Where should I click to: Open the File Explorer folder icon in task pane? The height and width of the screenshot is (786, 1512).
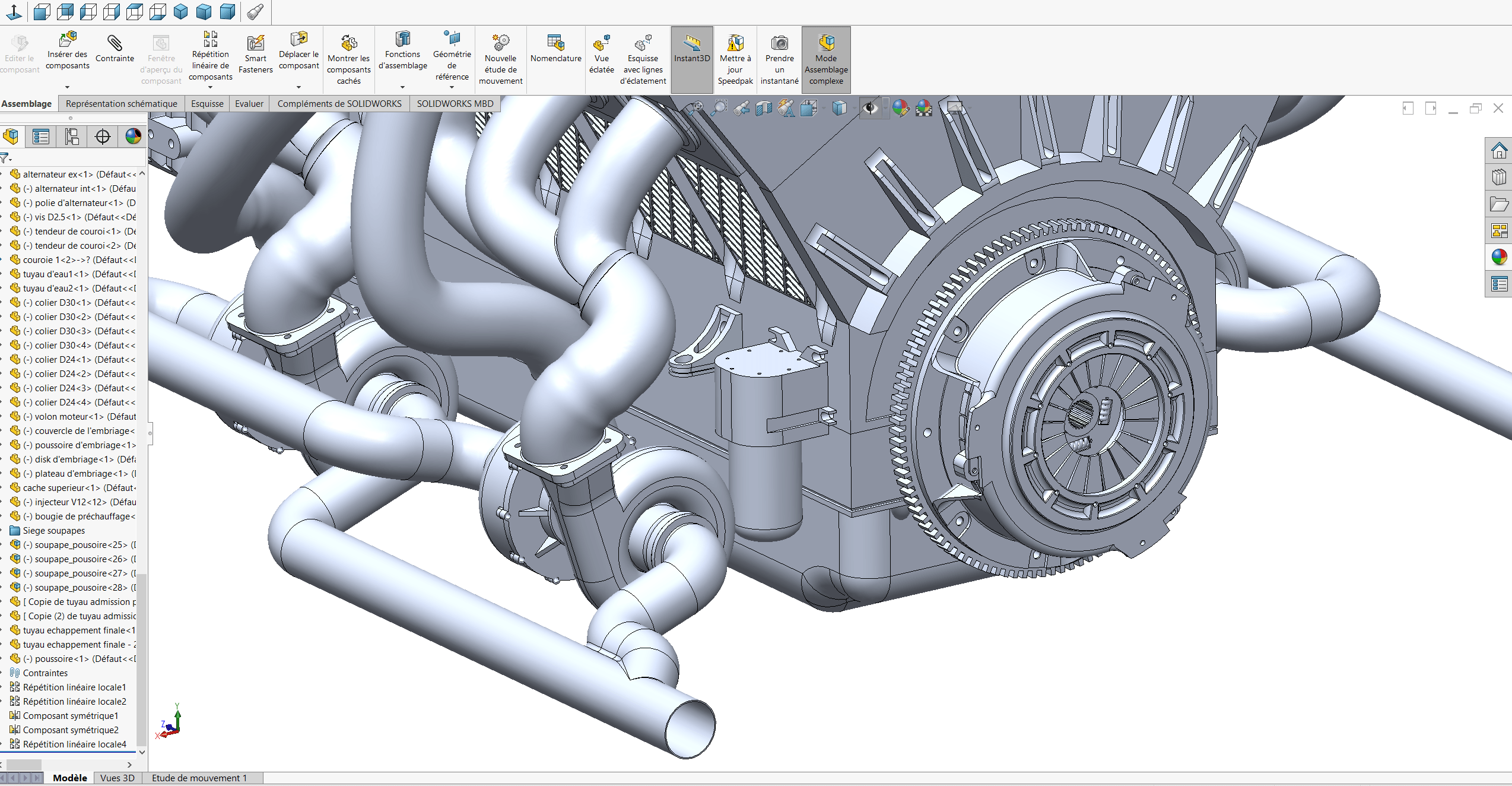pyautogui.click(x=1499, y=204)
